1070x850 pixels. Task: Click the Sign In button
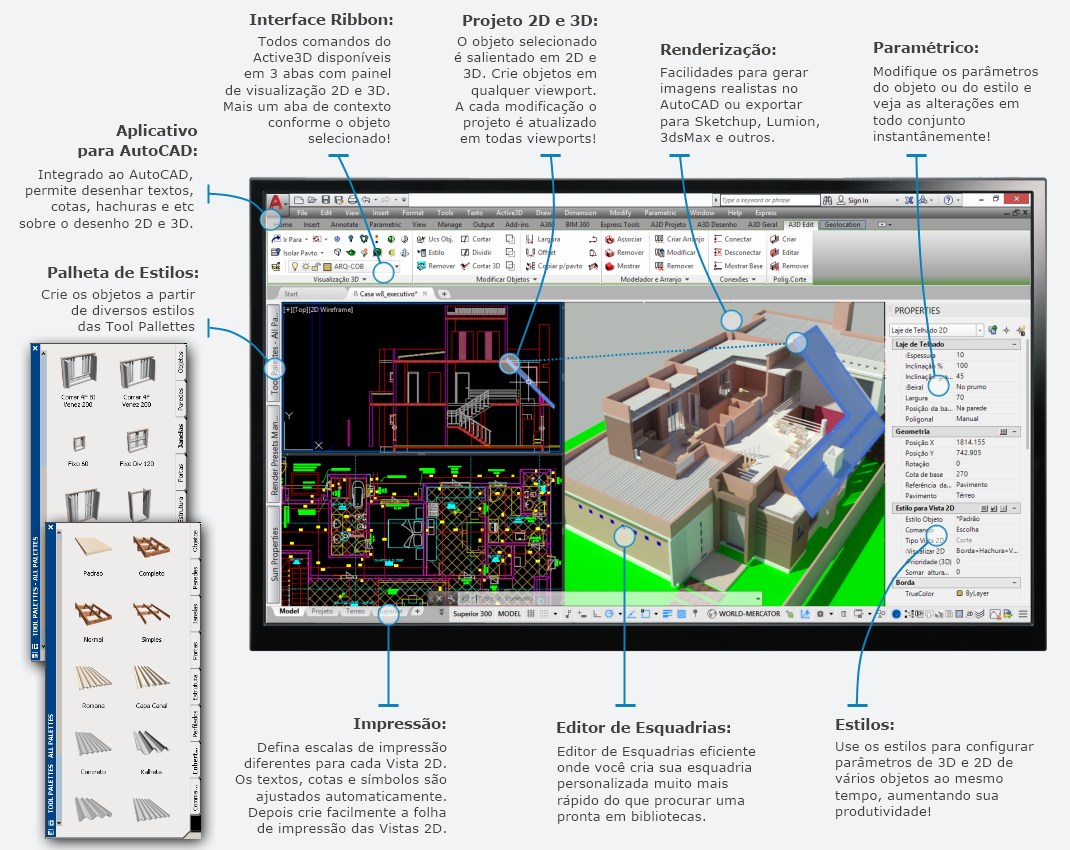(x=858, y=200)
